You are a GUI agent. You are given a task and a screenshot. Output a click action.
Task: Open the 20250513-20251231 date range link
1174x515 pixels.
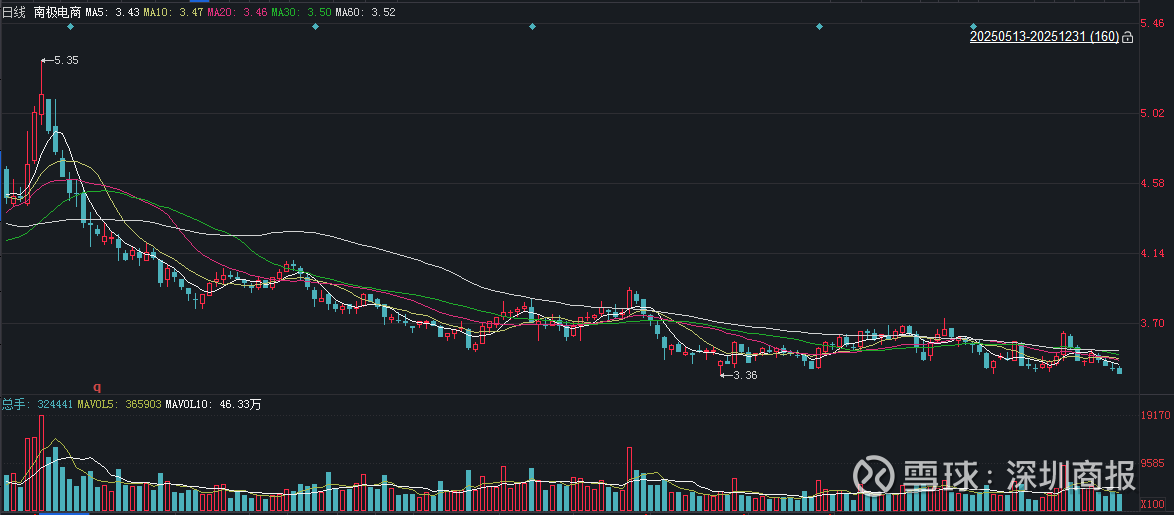point(1044,37)
